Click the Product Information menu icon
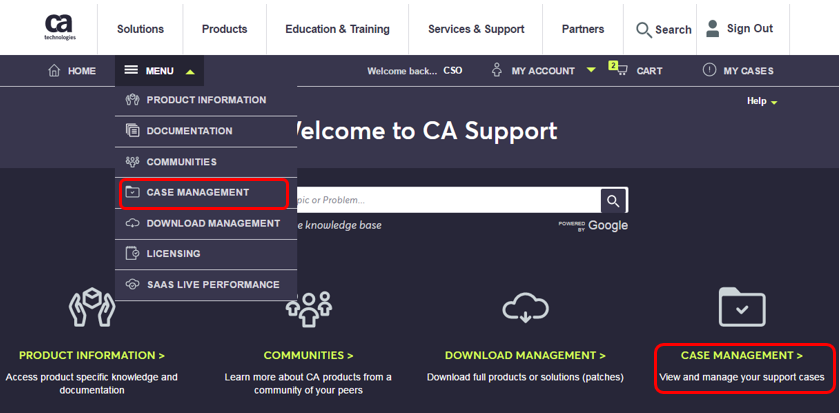 [x=132, y=100]
